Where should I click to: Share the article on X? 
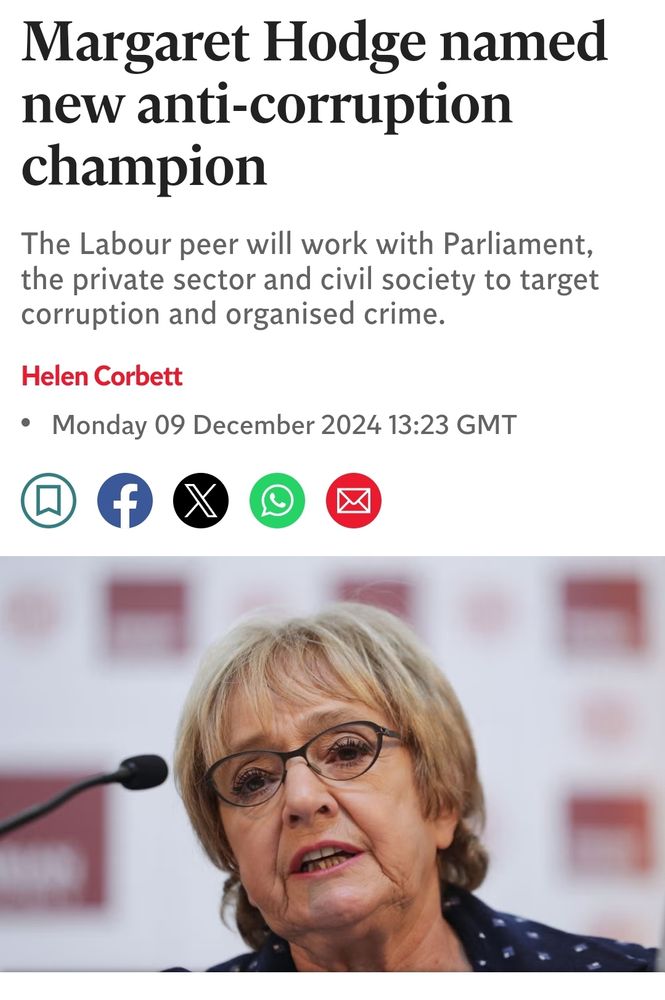pos(201,501)
